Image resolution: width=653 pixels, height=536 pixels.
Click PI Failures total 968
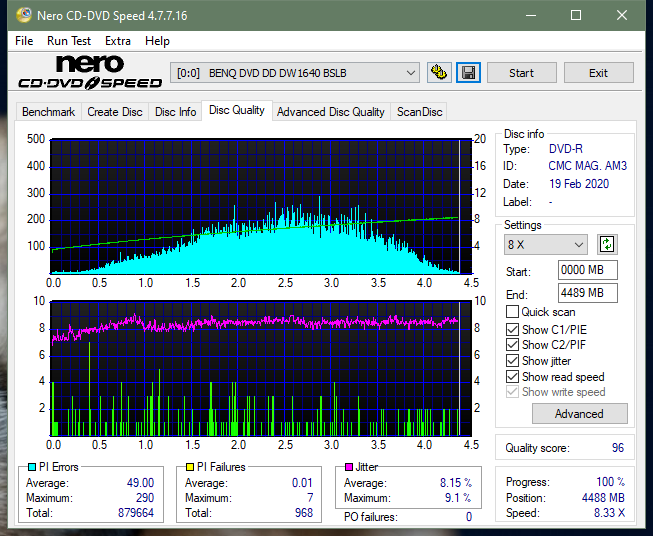pyautogui.click(x=304, y=513)
